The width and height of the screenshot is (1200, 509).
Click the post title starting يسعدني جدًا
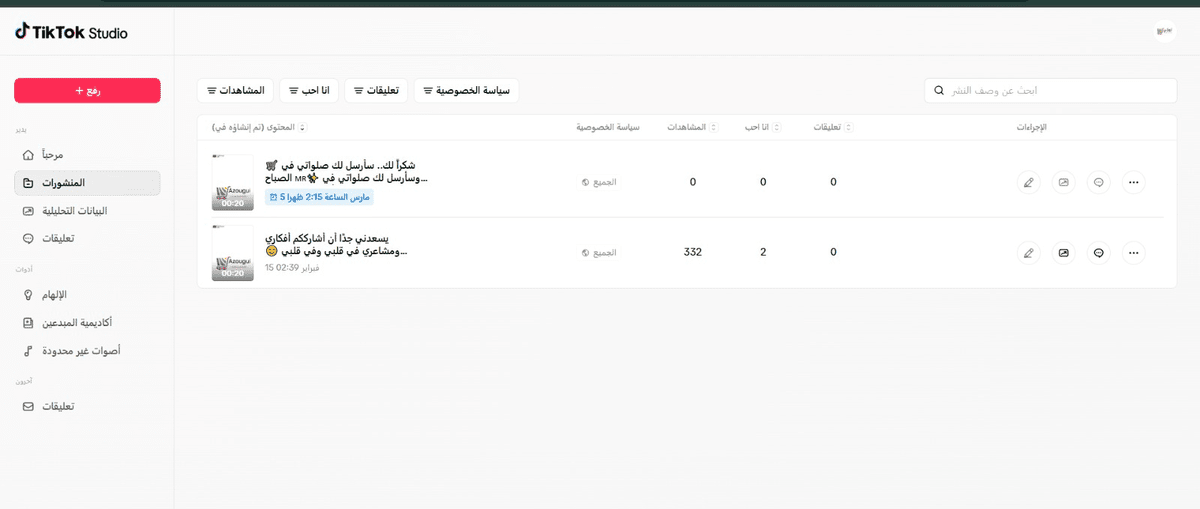(x=337, y=245)
